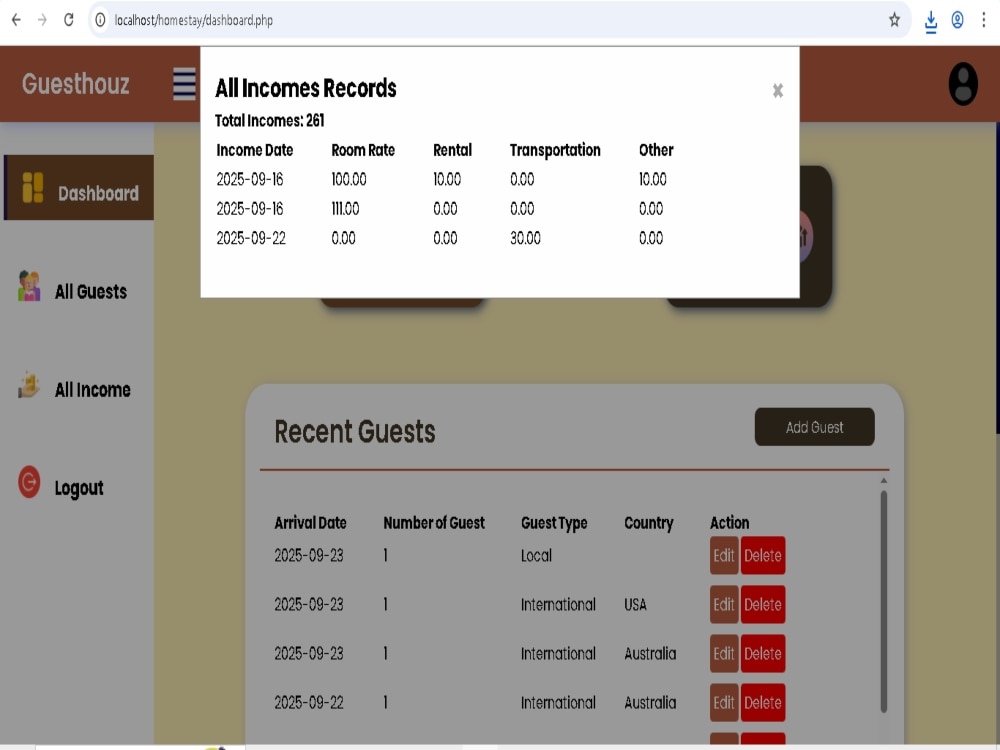Close the All Incomes Records modal

(777, 91)
